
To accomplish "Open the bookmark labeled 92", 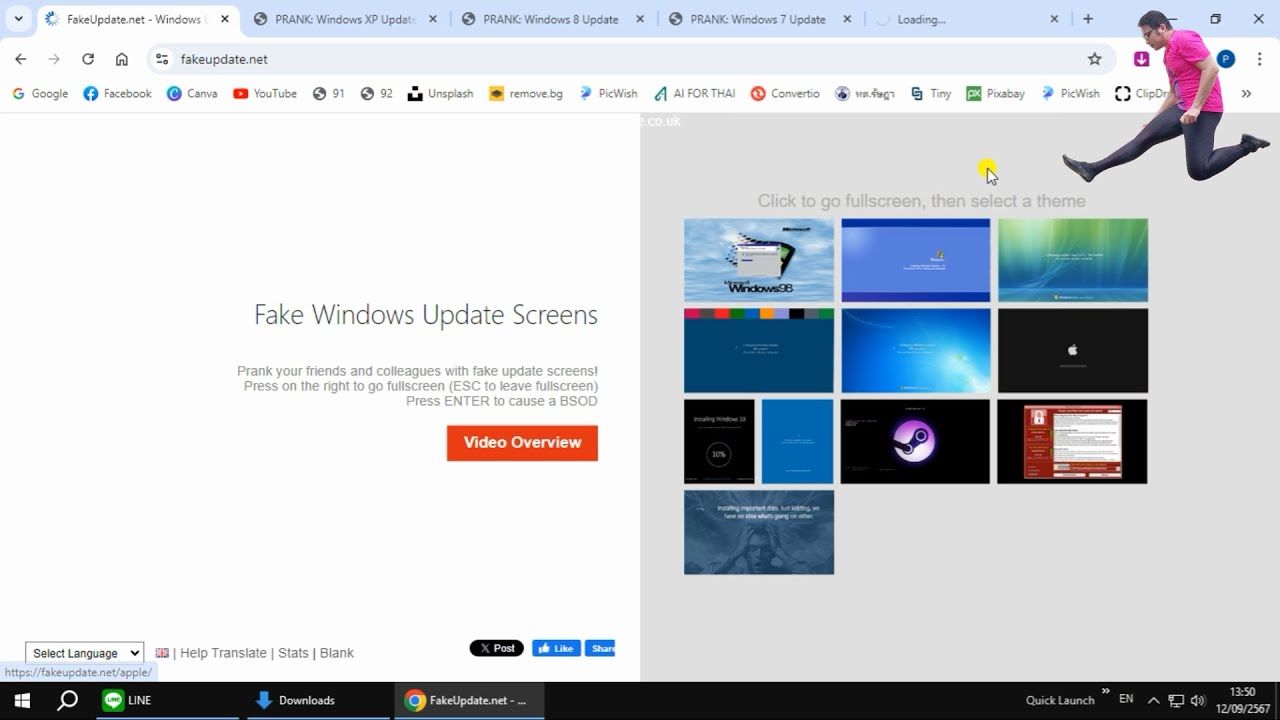I will point(376,93).
